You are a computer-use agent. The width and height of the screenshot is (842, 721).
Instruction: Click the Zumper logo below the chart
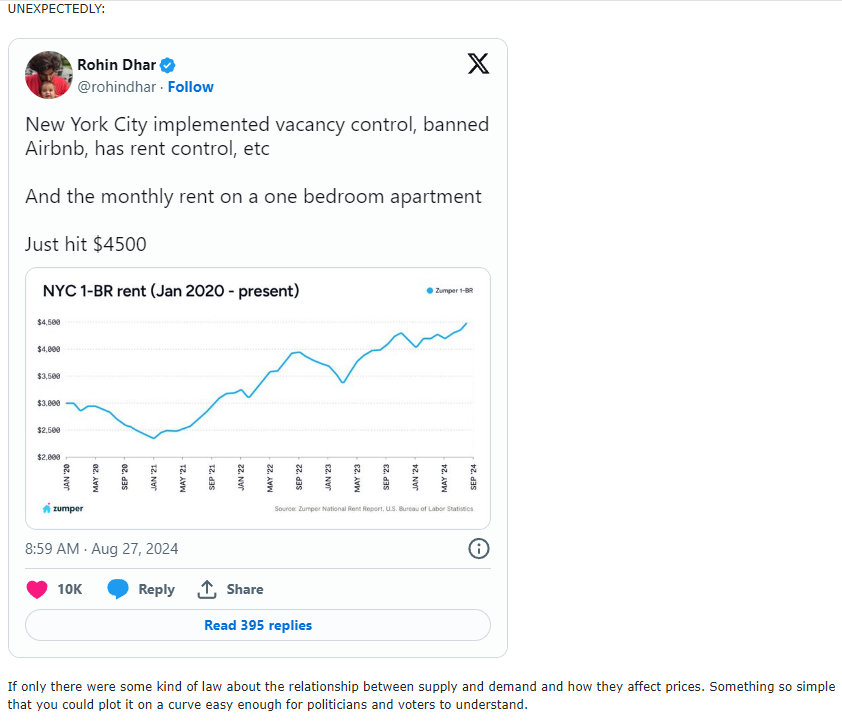pyautogui.click(x=63, y=508)
